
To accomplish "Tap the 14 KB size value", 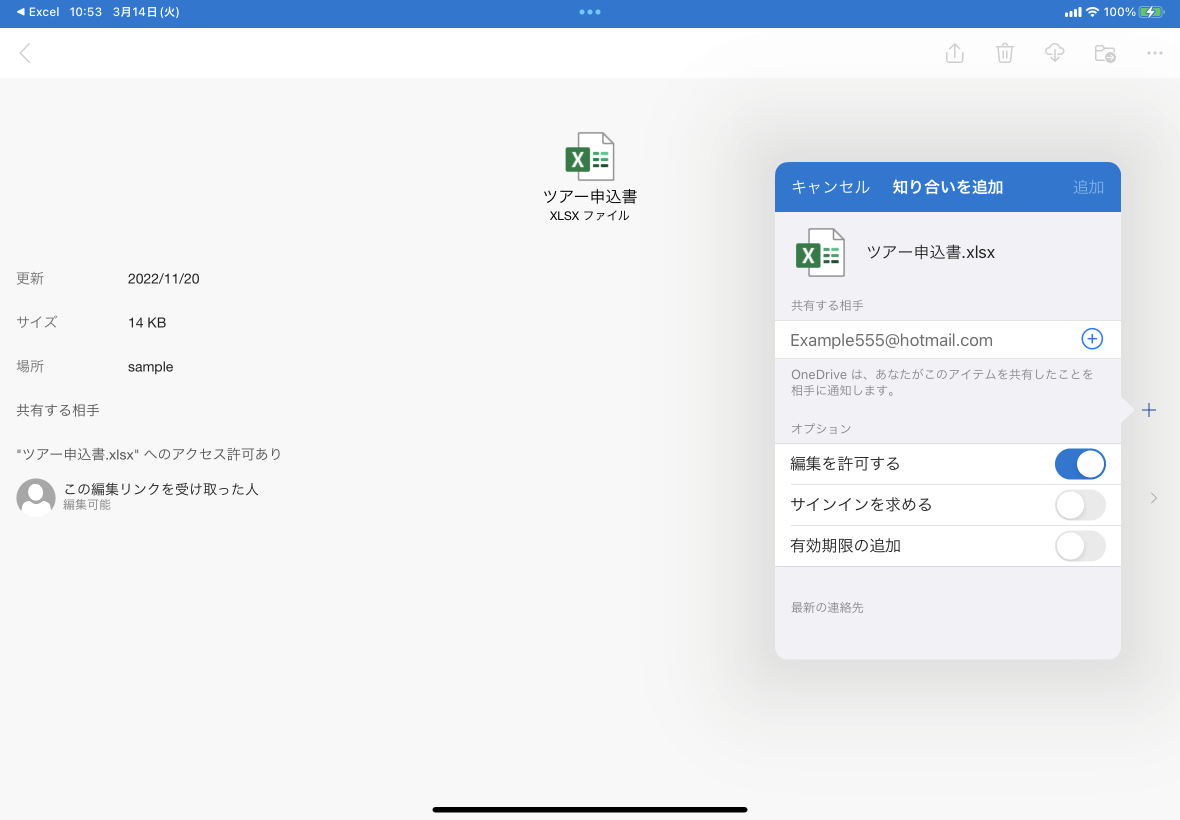I will (147, 323).
